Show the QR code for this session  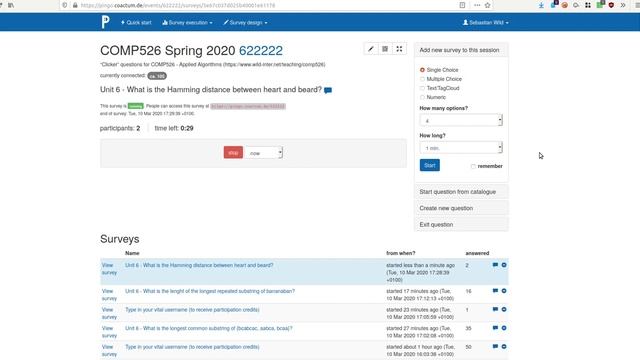point(385,49)
